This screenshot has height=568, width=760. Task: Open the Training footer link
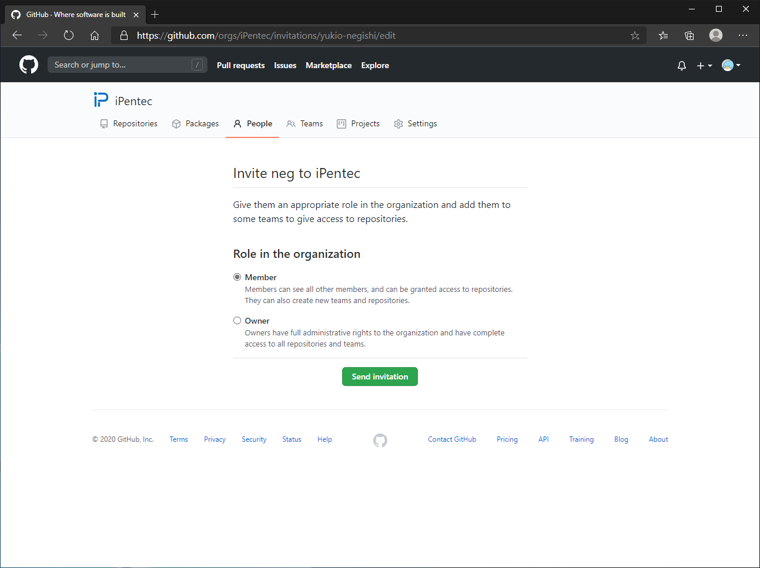click(x=581, y=439)
